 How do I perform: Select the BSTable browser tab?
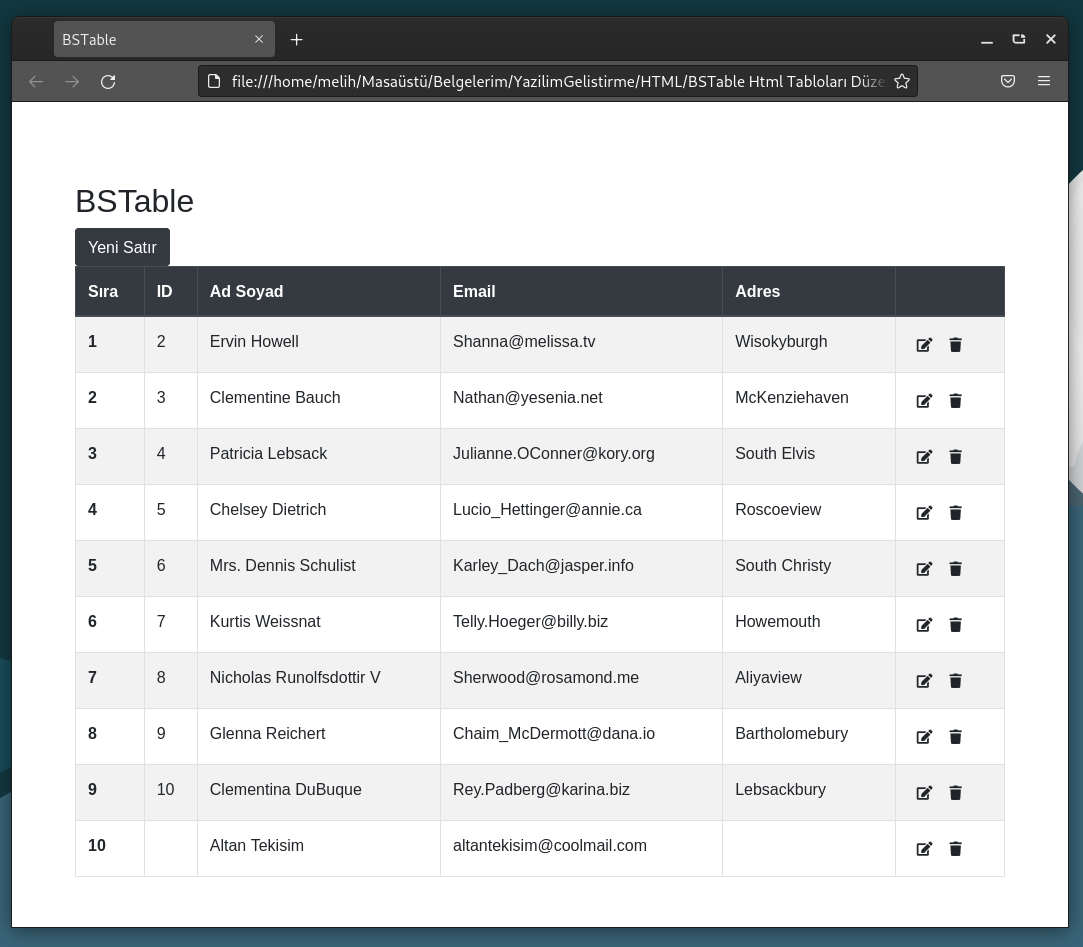(164, 39)
